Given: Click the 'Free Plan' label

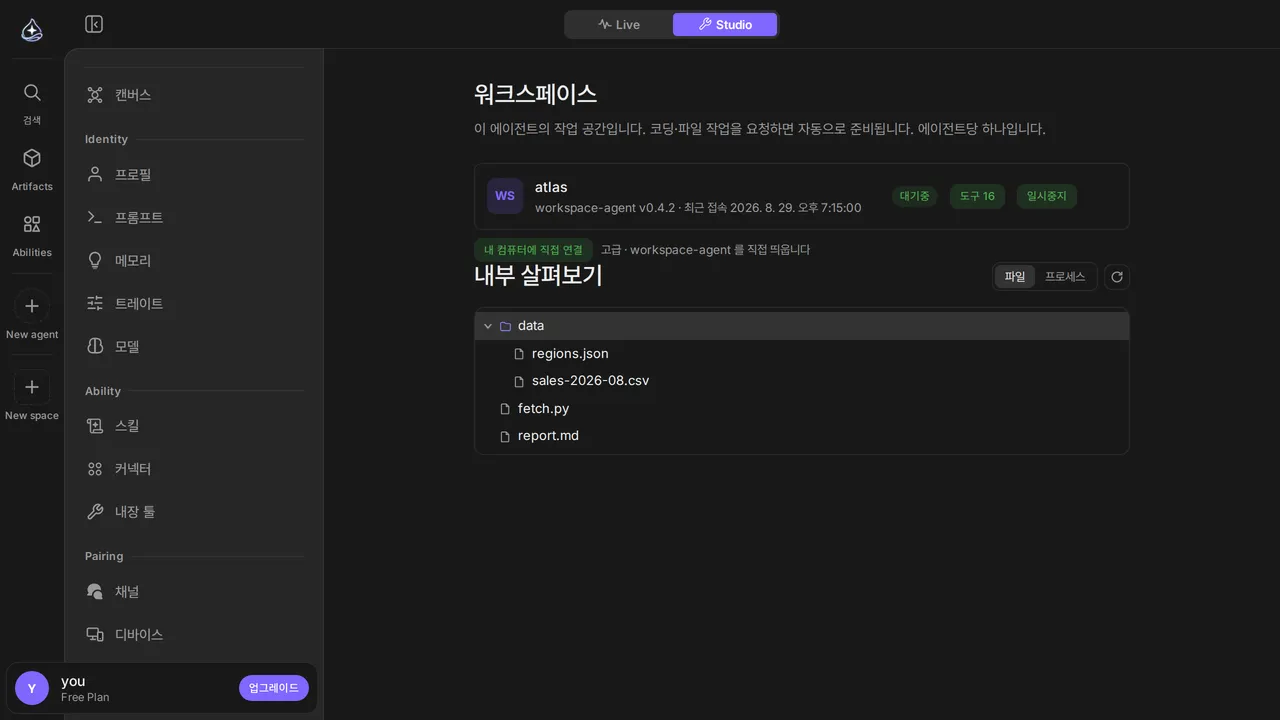Looking at the screenshot, I should click(x=85, y=697).
